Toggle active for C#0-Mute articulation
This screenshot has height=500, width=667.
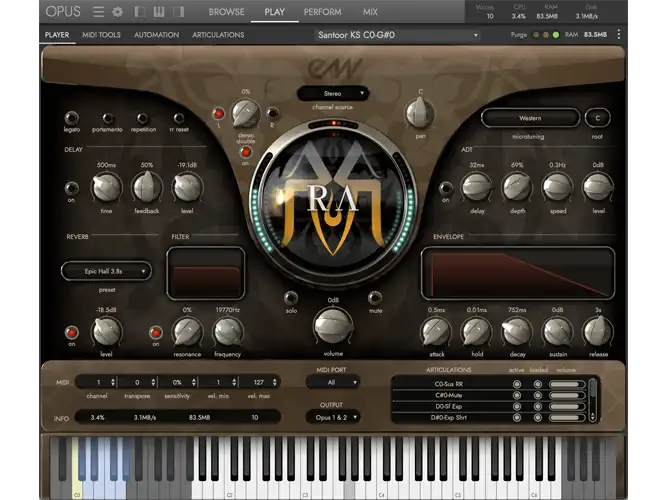coord(517,395)
